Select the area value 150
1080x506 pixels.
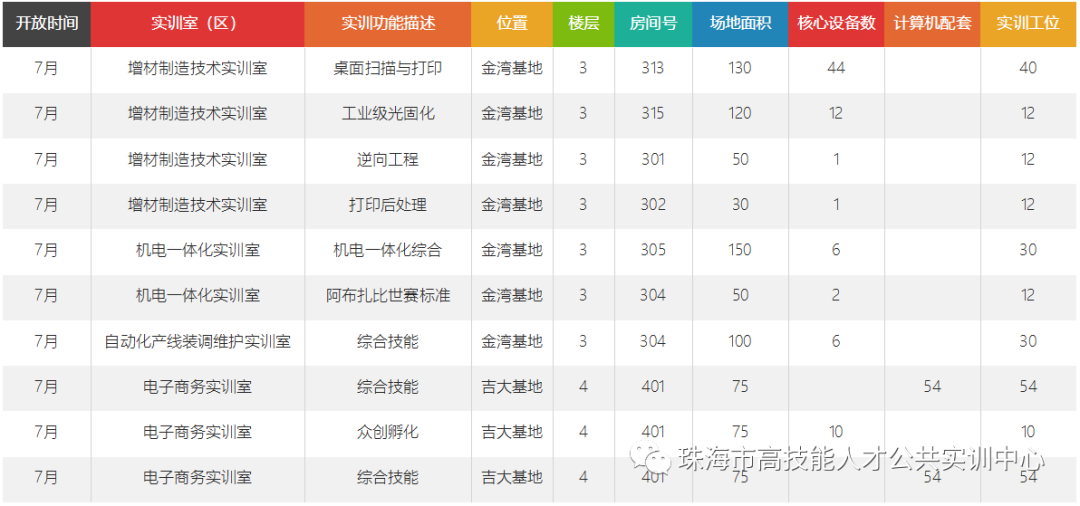click(x=740, y=250)
